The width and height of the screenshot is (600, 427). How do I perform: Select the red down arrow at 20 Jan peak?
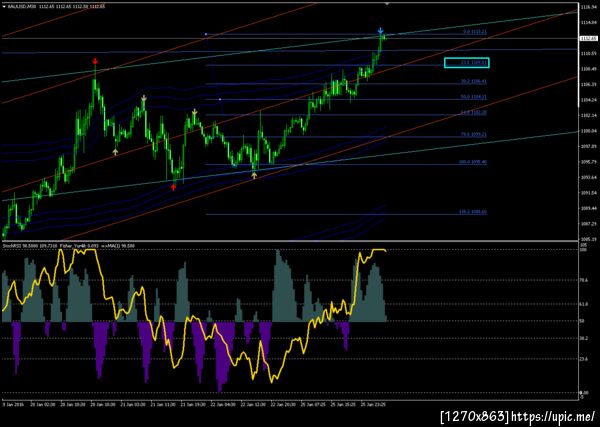click(x=95, y=61)
